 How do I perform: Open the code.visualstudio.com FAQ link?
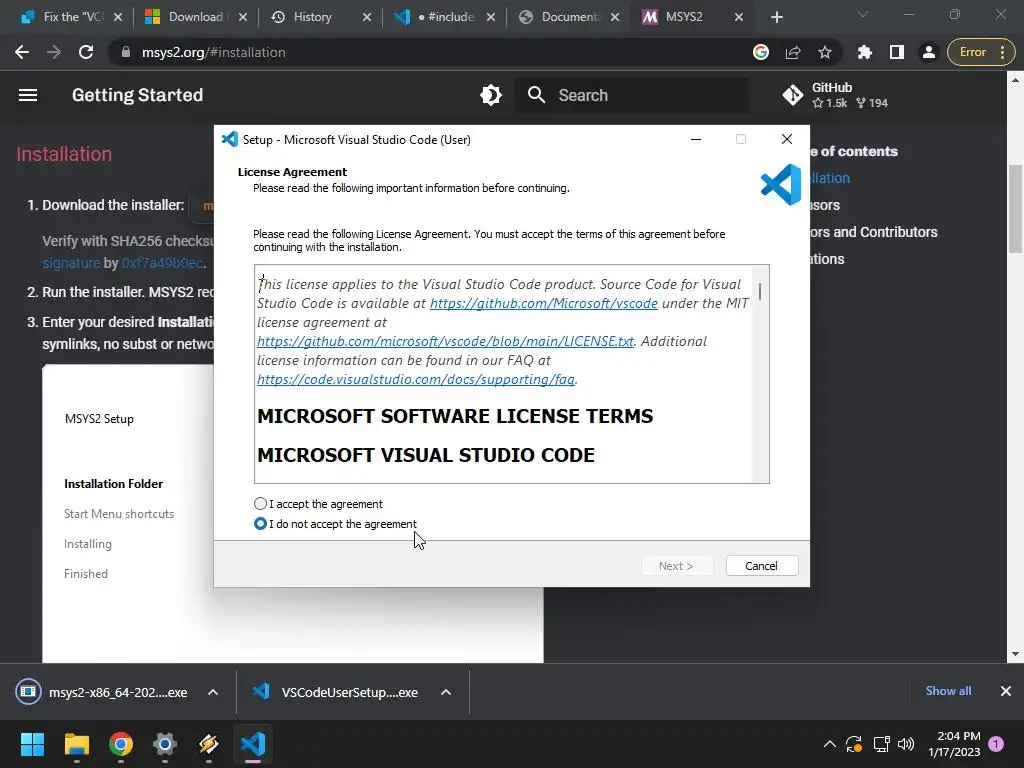pyautogui.click(x=416, y=379)
